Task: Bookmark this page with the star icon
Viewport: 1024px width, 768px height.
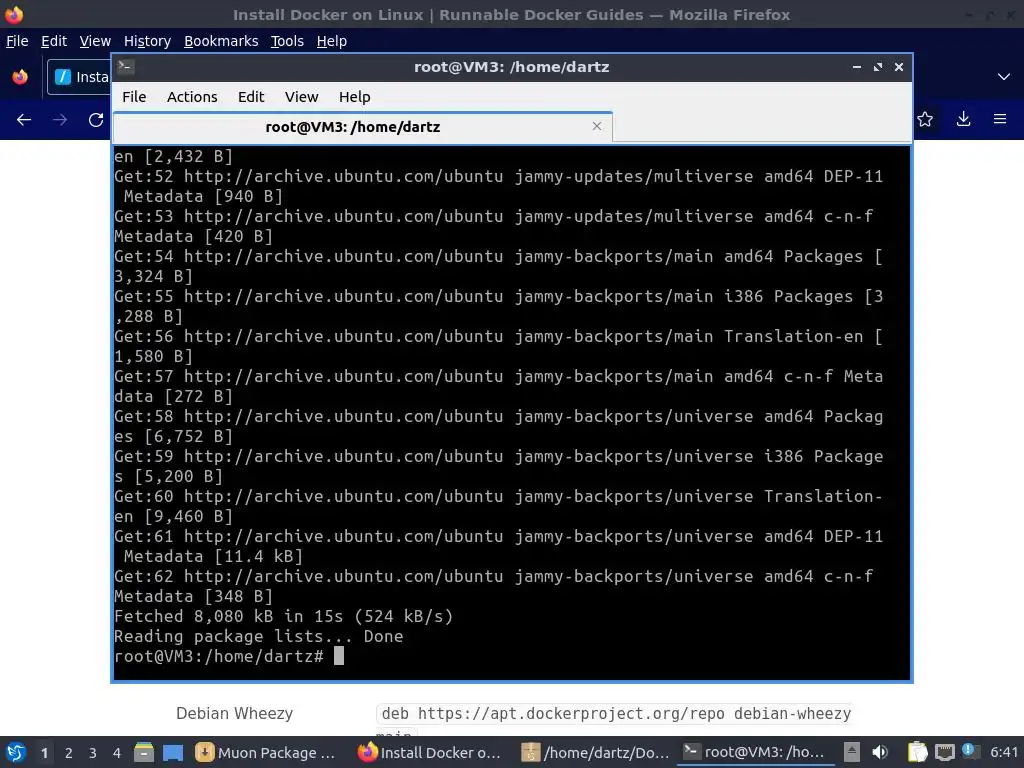Action: pos(925,119)
